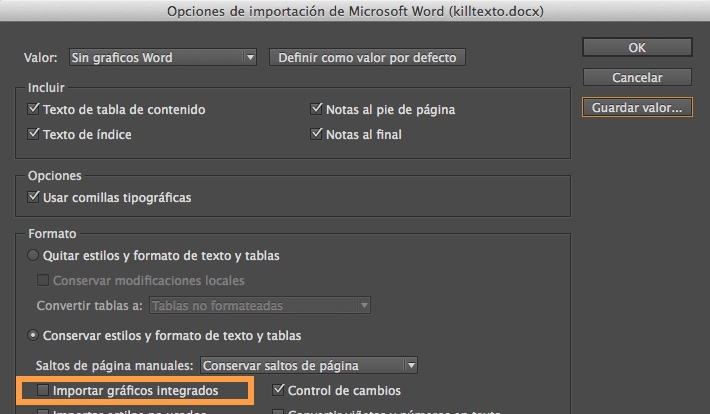
Task: Toggle Notas al pie de página checkbox
Action: pos(316,109)
